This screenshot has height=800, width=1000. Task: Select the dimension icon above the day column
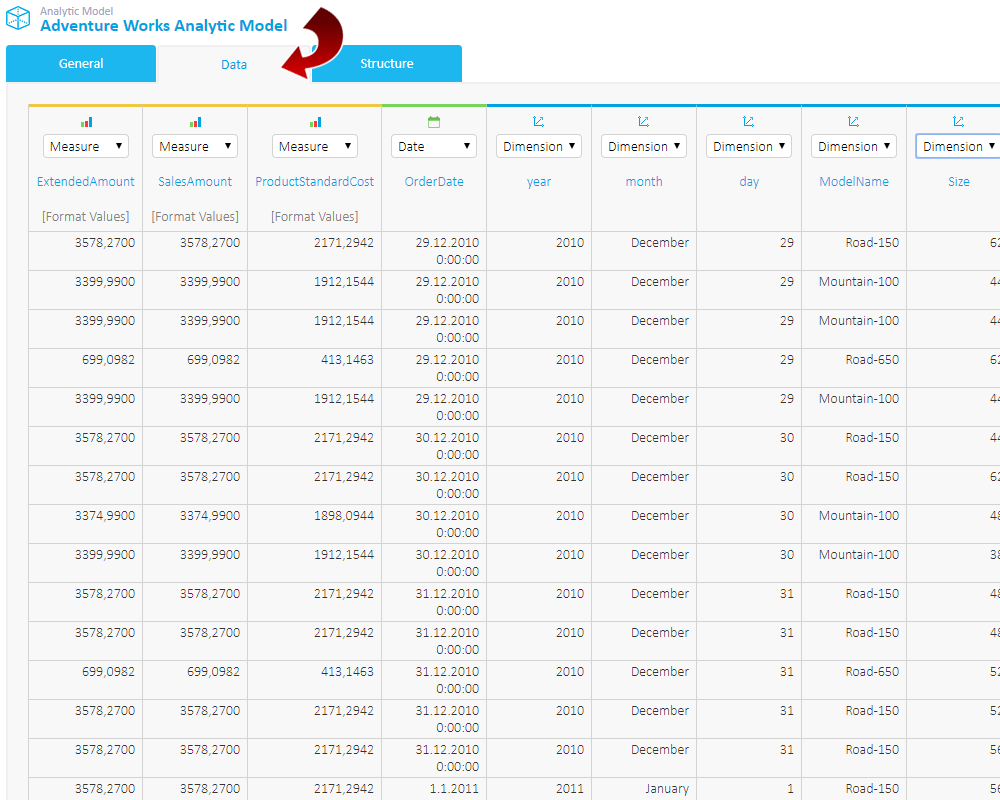coord(748,120)
